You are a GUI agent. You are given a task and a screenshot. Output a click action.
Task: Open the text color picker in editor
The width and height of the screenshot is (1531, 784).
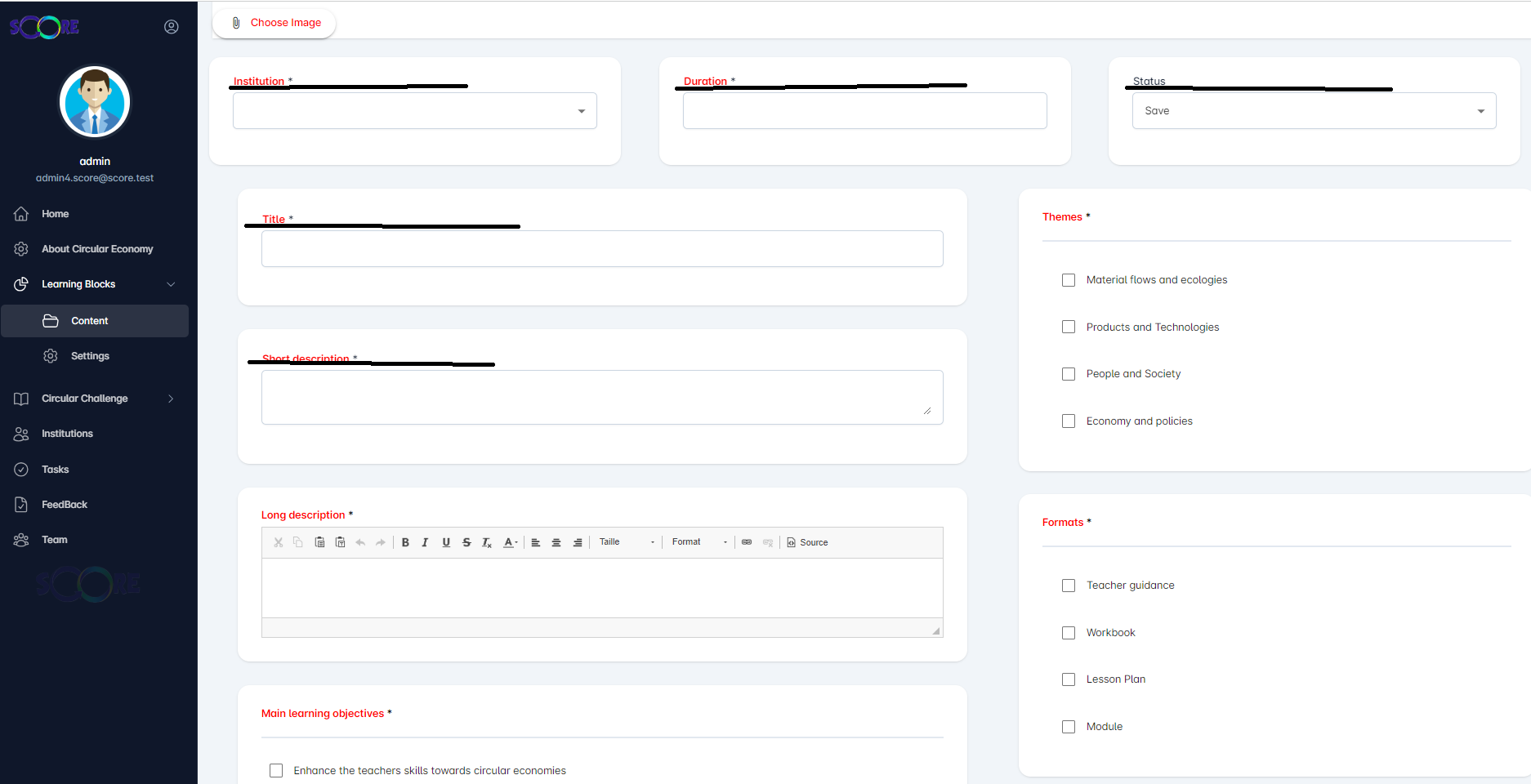510,542
